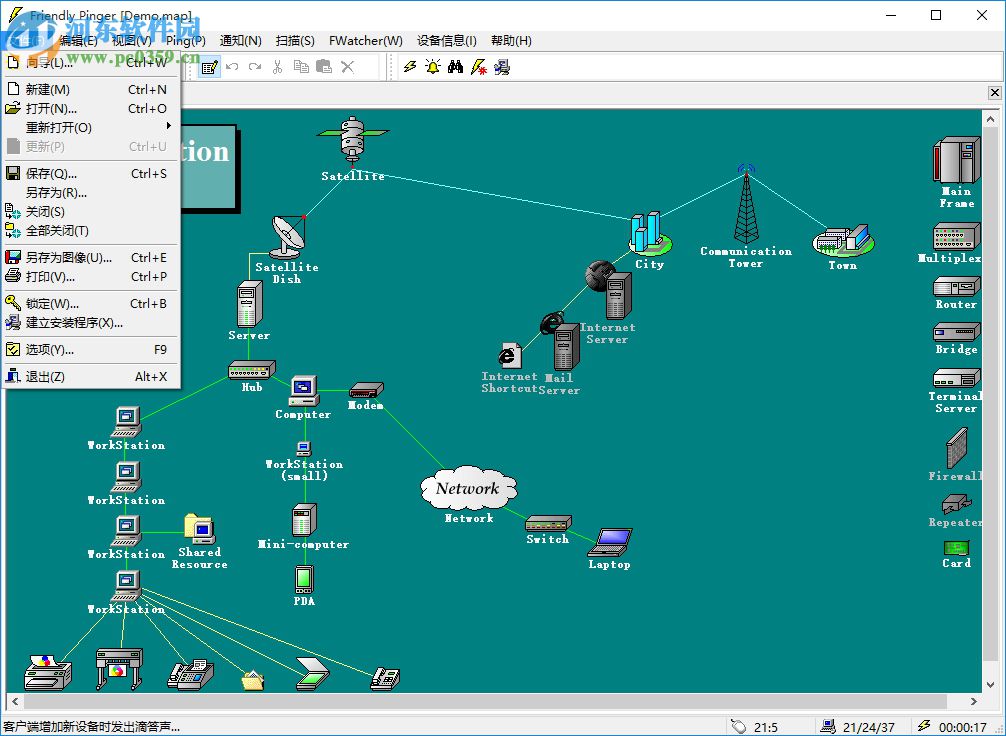This screenshot has height=736, width=1006.
Task: Open the 帮助(H) menu
Action: click(x=511, y=40)
